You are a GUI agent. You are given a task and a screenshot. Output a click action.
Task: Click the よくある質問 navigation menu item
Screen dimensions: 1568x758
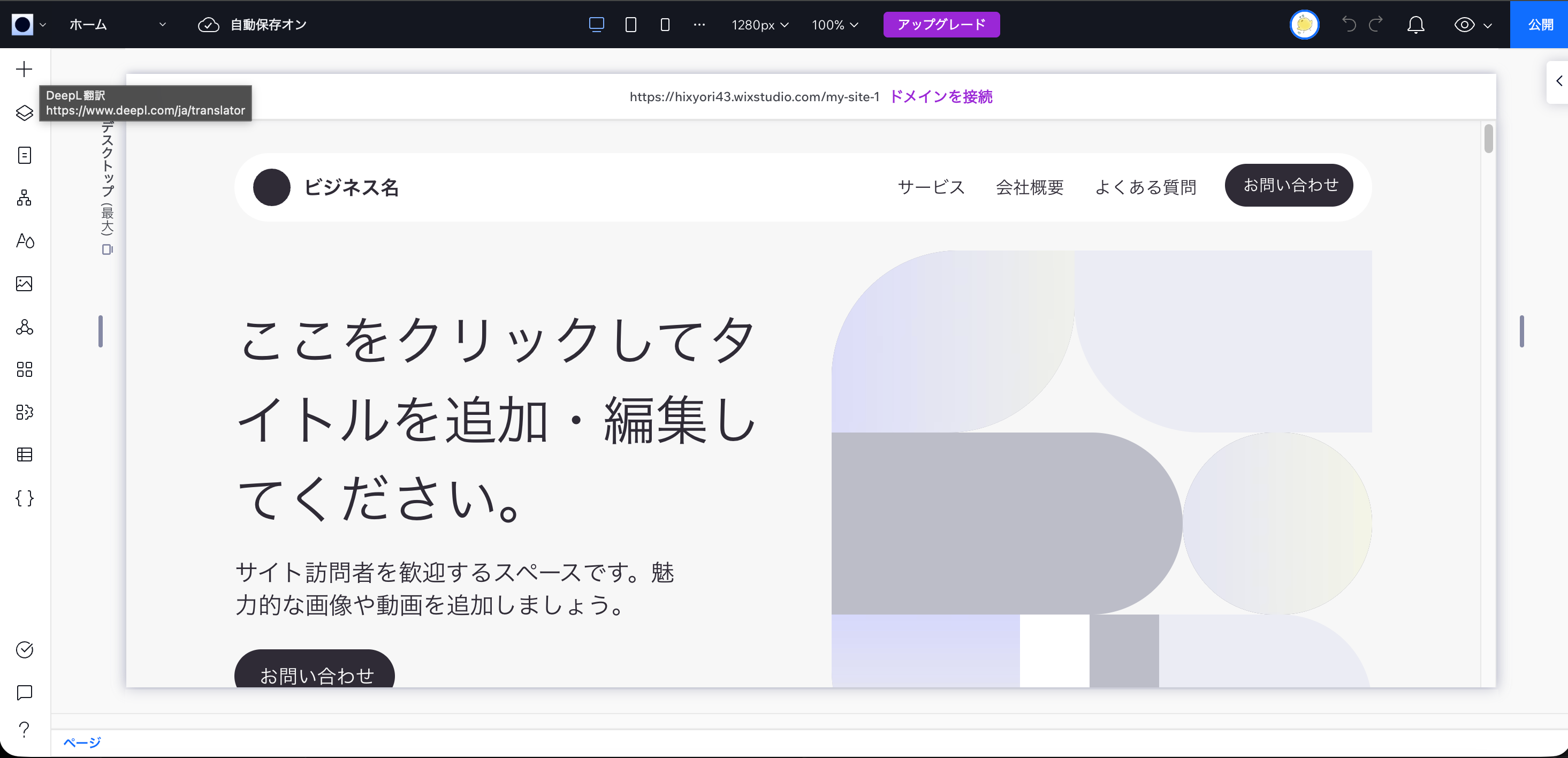point(1145,187)
